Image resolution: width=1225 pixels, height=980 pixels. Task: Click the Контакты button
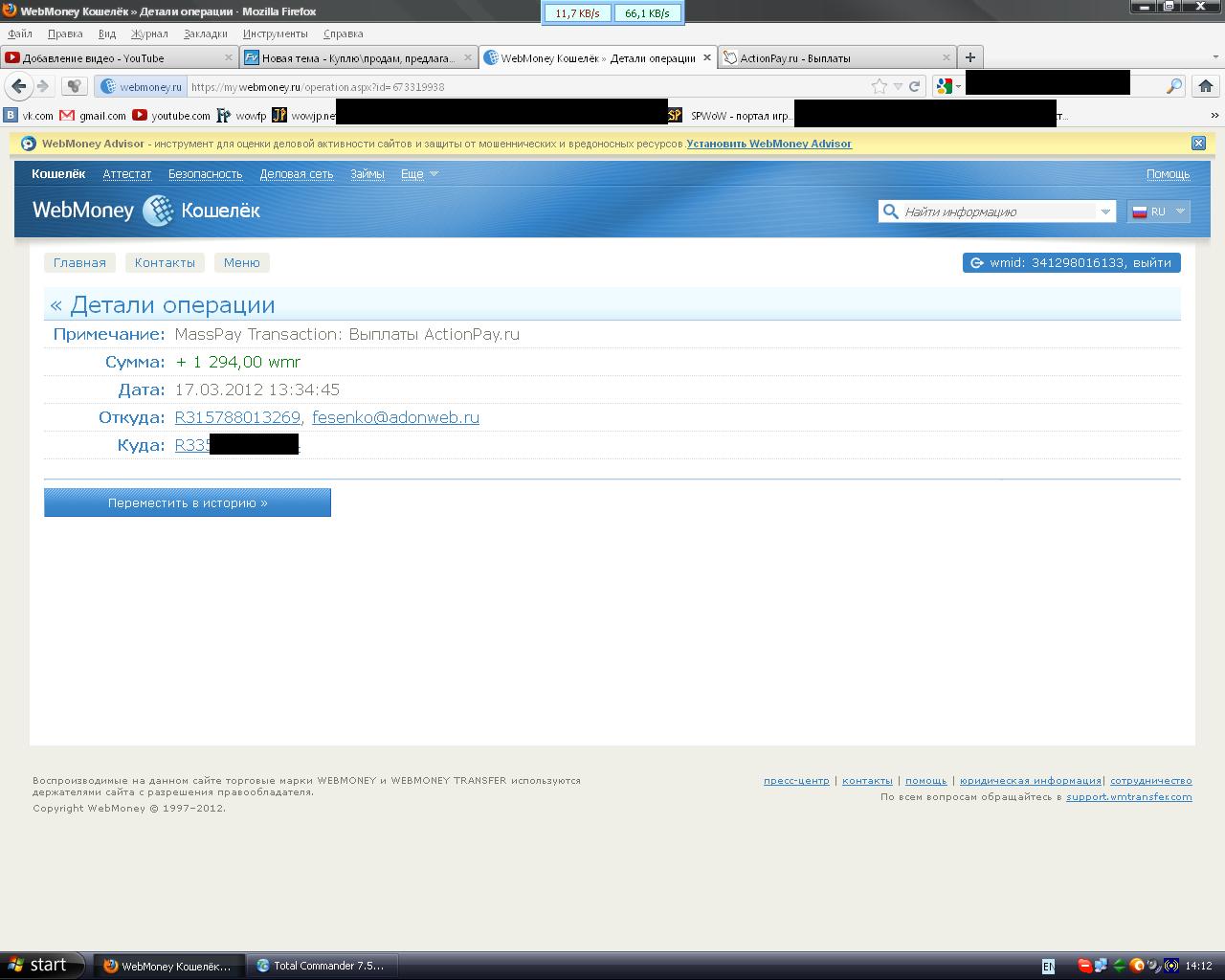pos(165,262)
